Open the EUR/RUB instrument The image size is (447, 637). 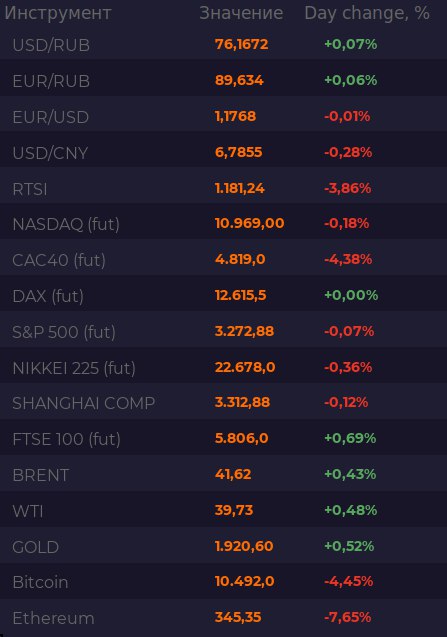(51, 81)
